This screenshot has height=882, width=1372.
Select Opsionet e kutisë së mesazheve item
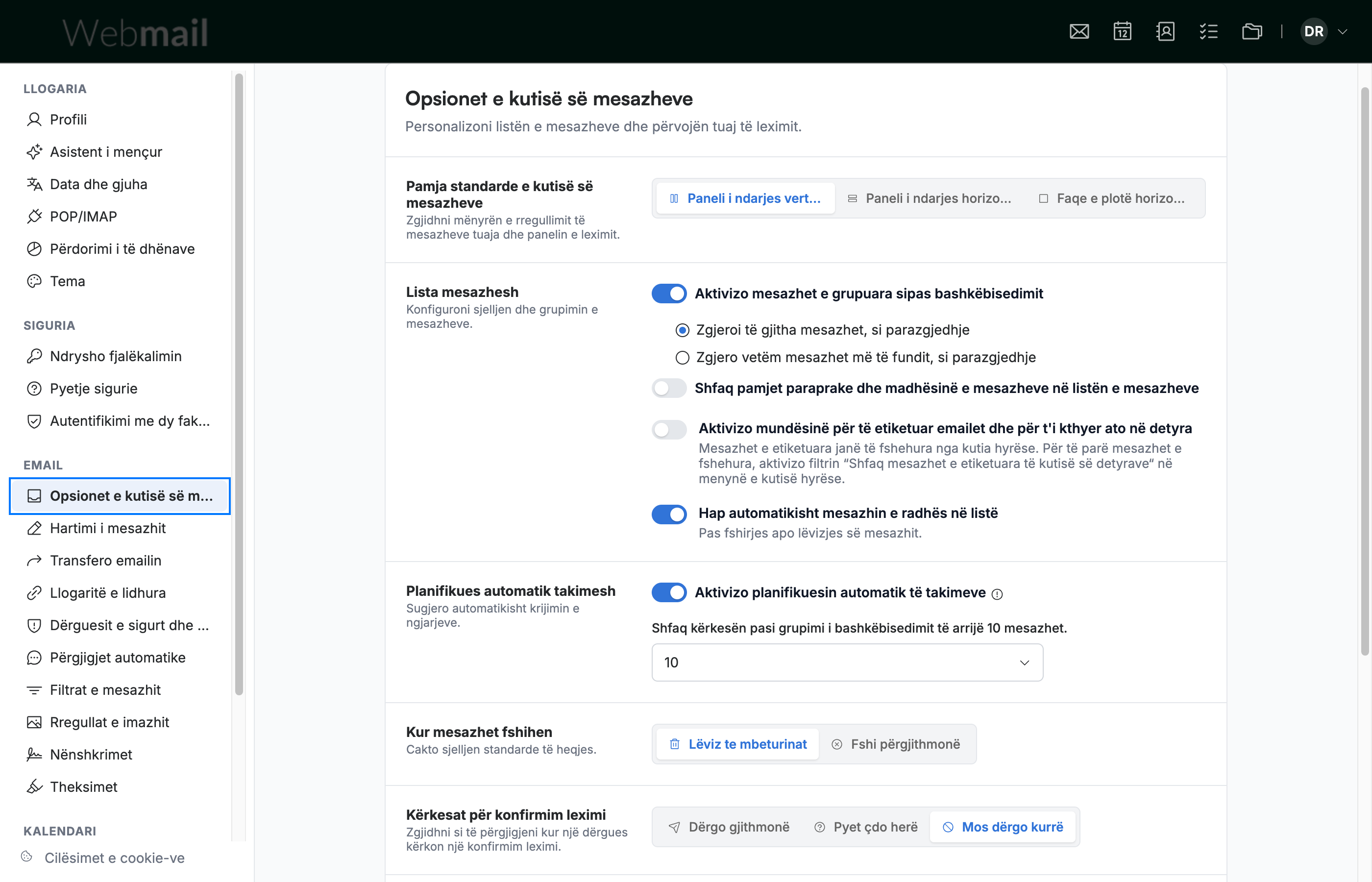120,496
